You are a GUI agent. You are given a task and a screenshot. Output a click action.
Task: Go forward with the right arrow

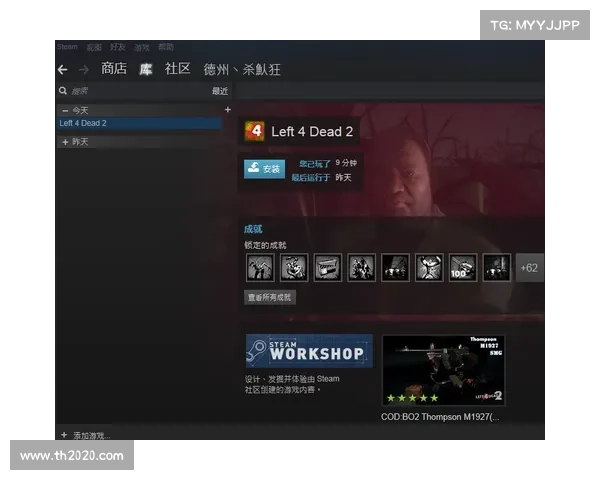pyautogui.click(x=84, y=70)
